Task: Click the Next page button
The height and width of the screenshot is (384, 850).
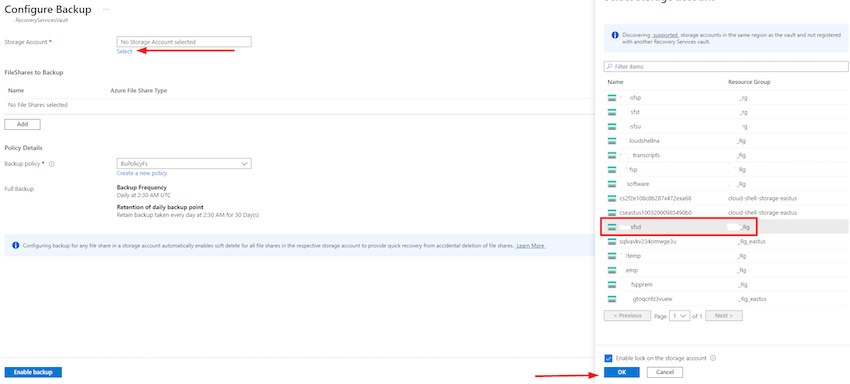Action: [x=723, y=316]
